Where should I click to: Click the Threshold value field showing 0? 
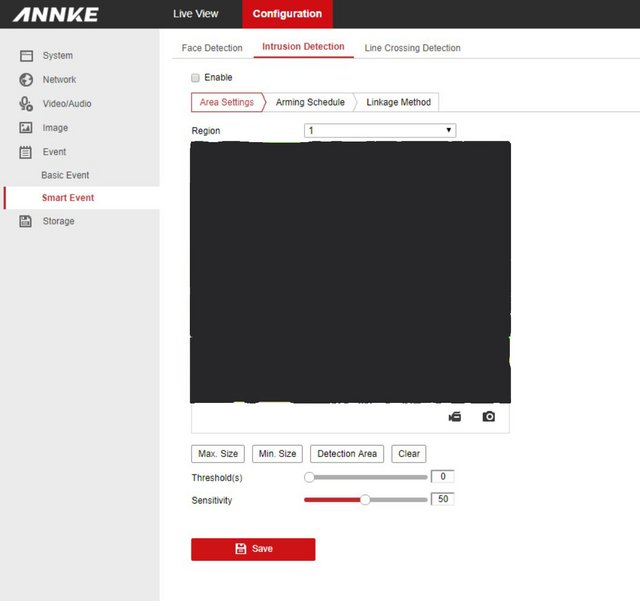(443, 476)
